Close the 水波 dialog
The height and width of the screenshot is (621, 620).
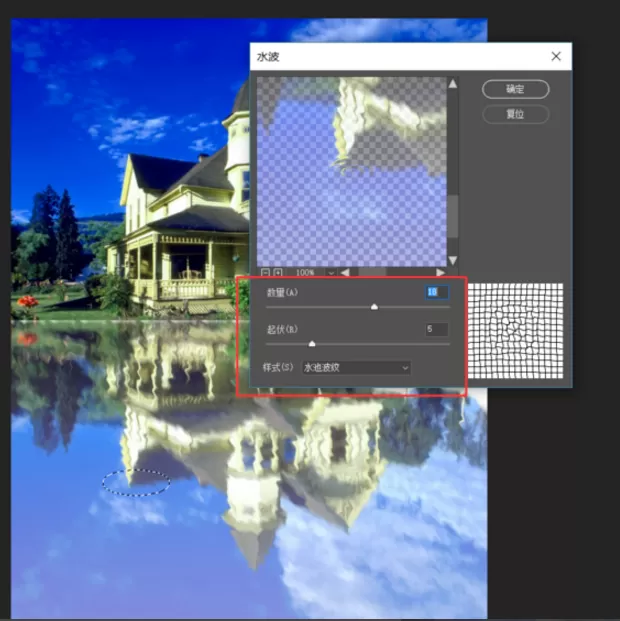pyautogui.click(x=556, y=57)
